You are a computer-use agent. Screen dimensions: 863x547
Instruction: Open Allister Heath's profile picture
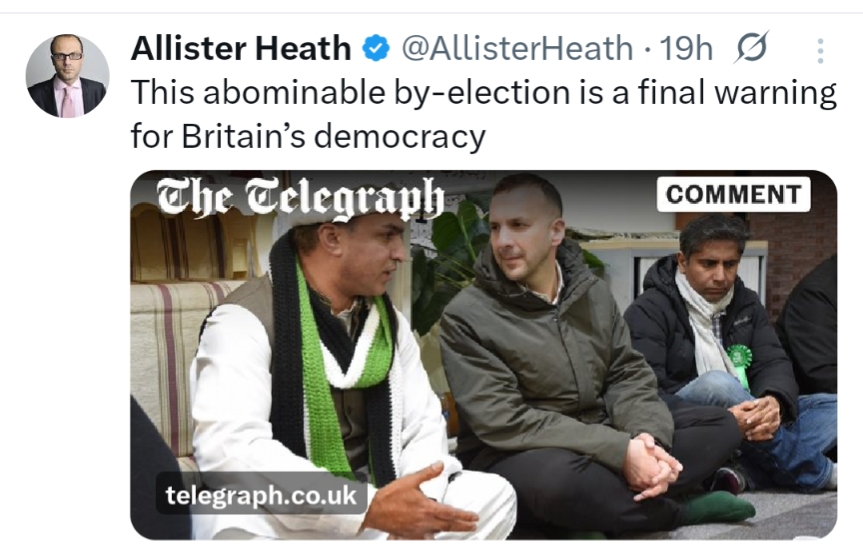[x=67, y=76]
